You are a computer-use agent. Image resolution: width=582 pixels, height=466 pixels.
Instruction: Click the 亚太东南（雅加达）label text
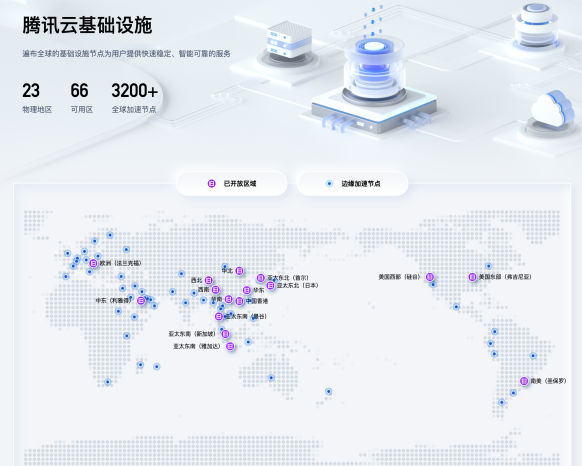click(197, 346)
